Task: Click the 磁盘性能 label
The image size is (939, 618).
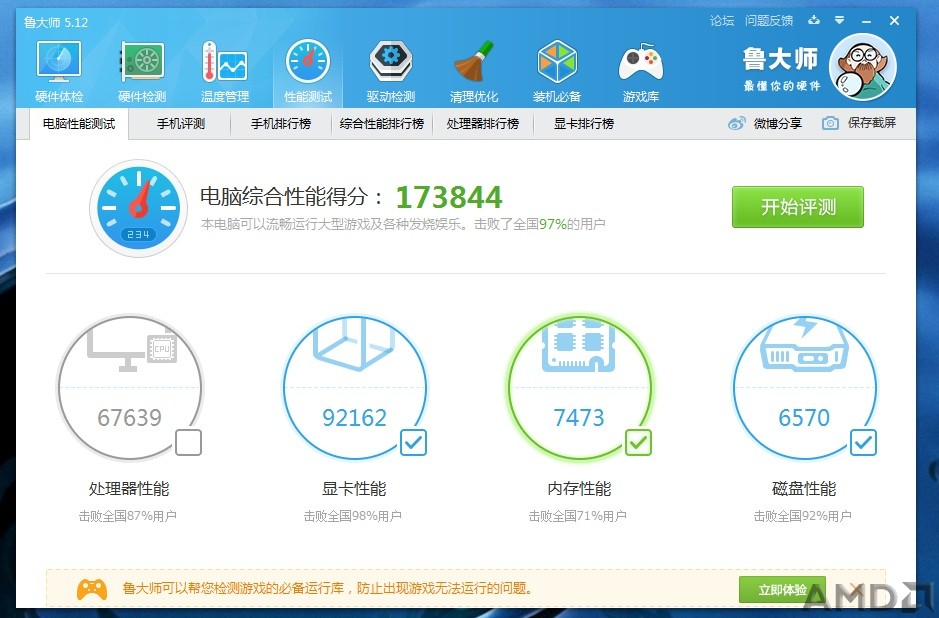Action: tap(804, 489)
